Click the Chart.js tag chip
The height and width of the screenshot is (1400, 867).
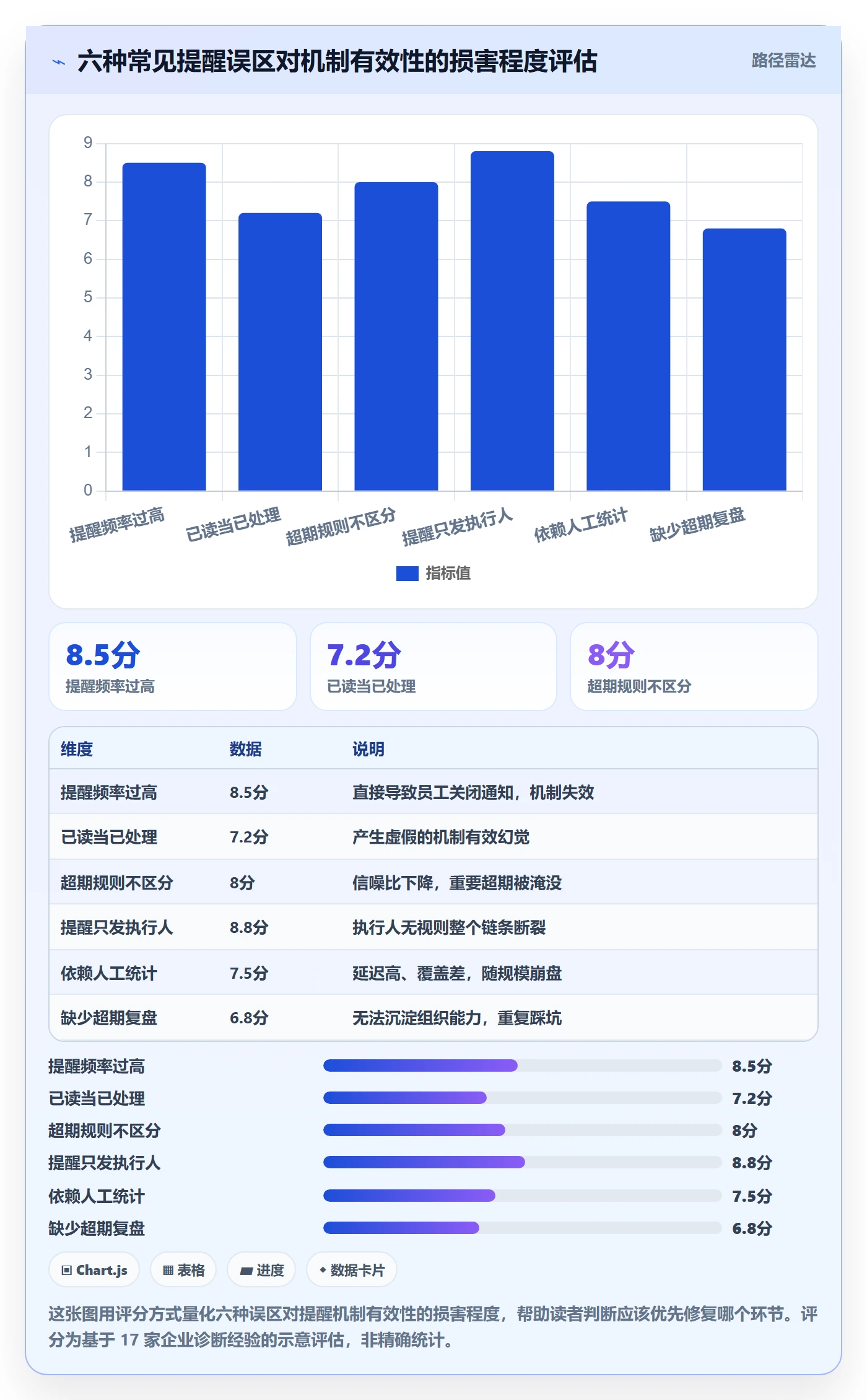click(x=94, y=1270)
